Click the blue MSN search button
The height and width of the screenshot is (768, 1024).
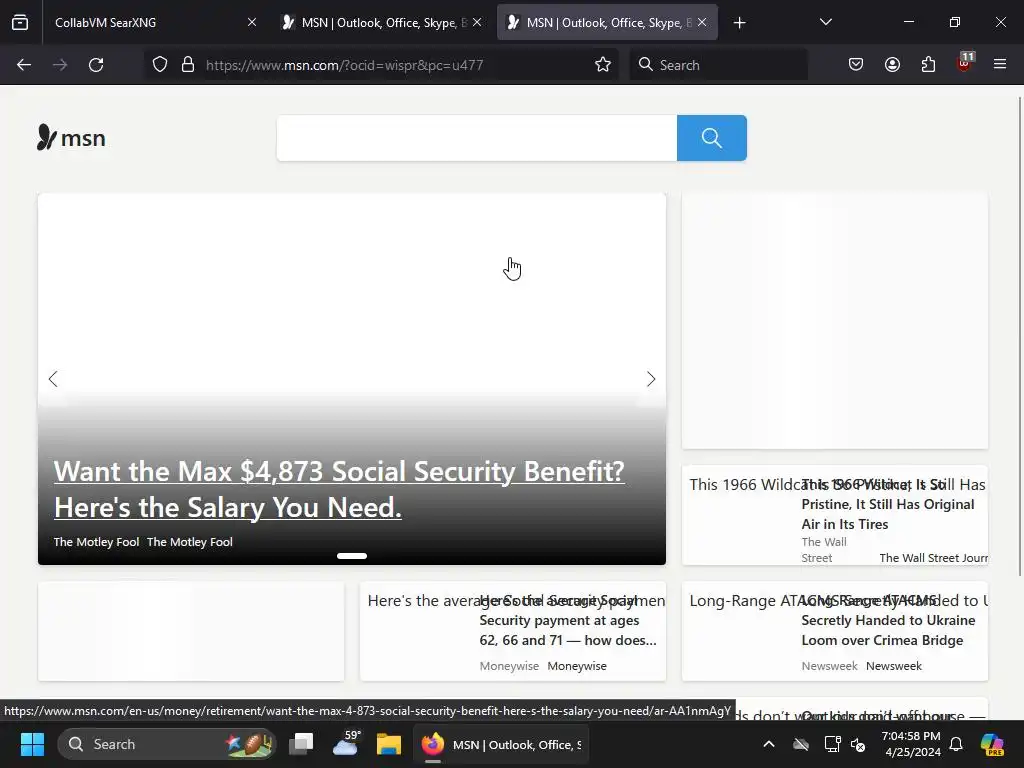[712, 138]
